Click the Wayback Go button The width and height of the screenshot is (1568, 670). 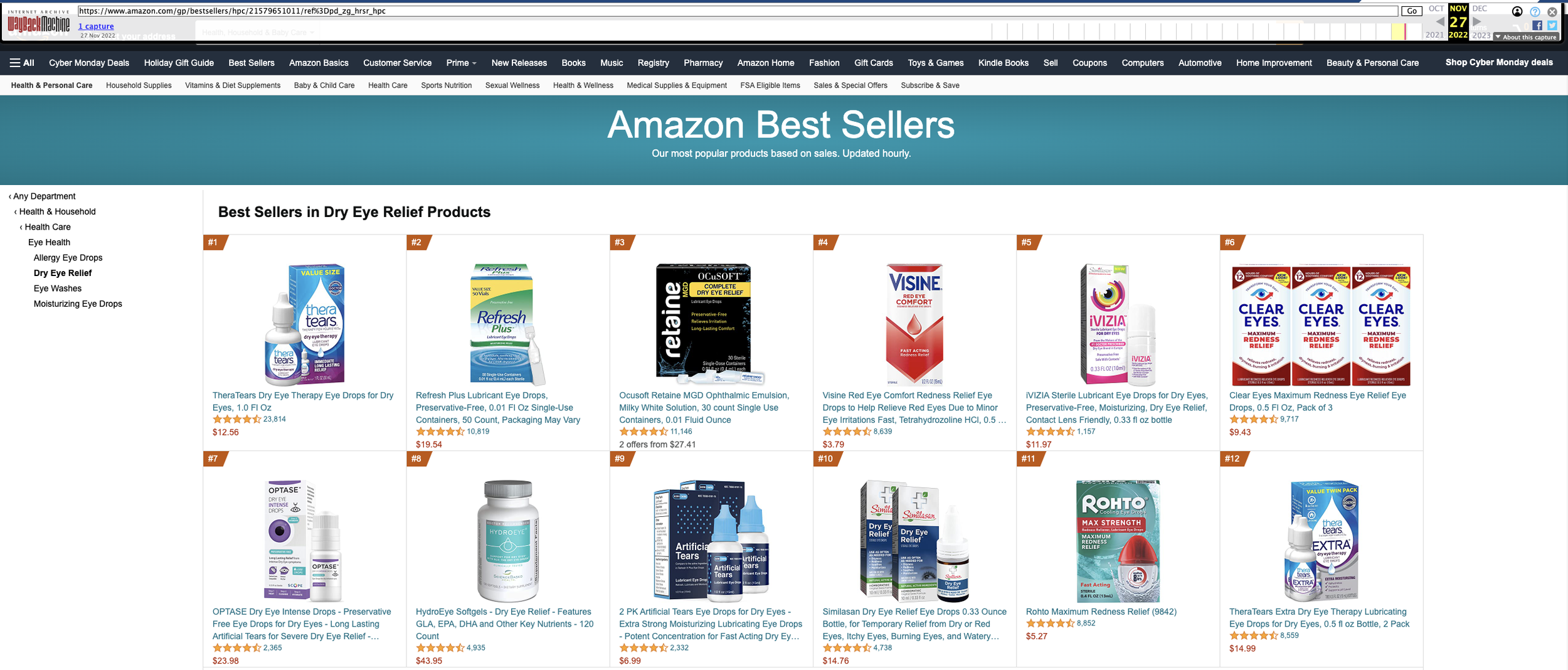point(1412,11)
